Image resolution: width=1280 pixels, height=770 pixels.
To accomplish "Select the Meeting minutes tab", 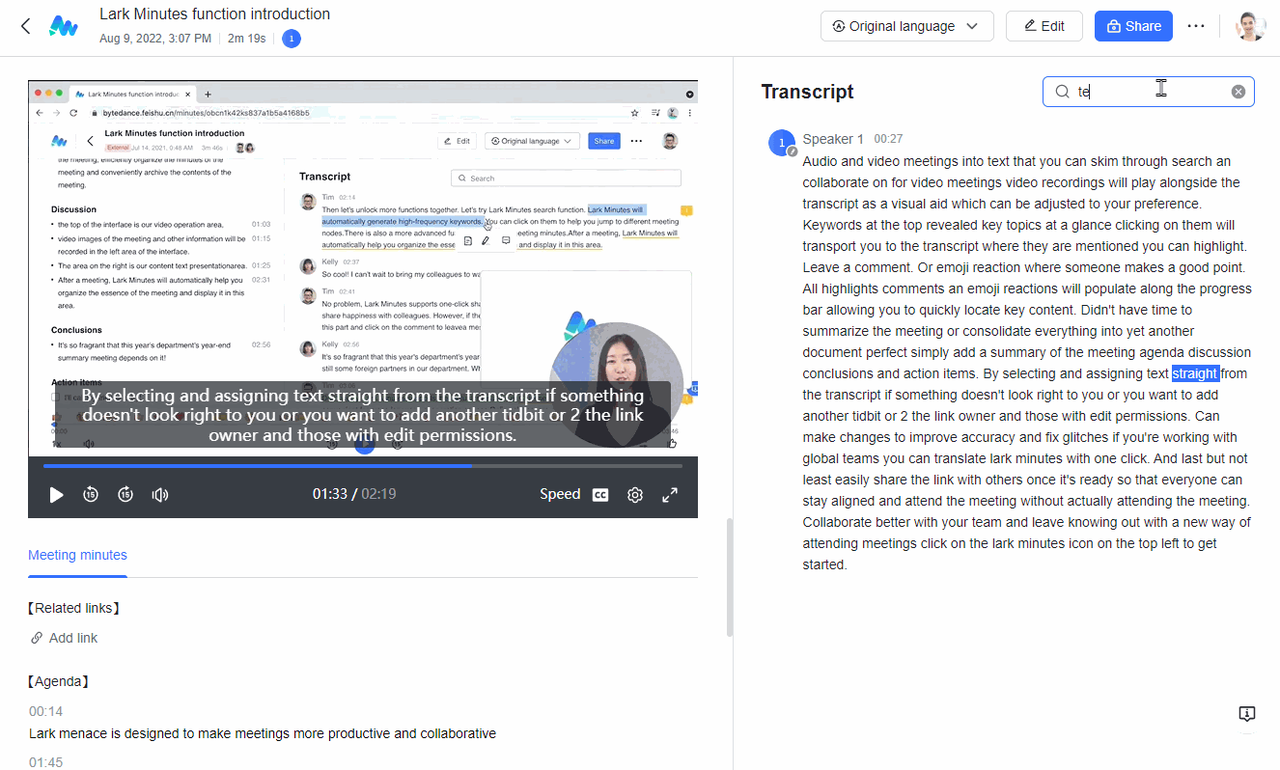I will tap(77, 555).
